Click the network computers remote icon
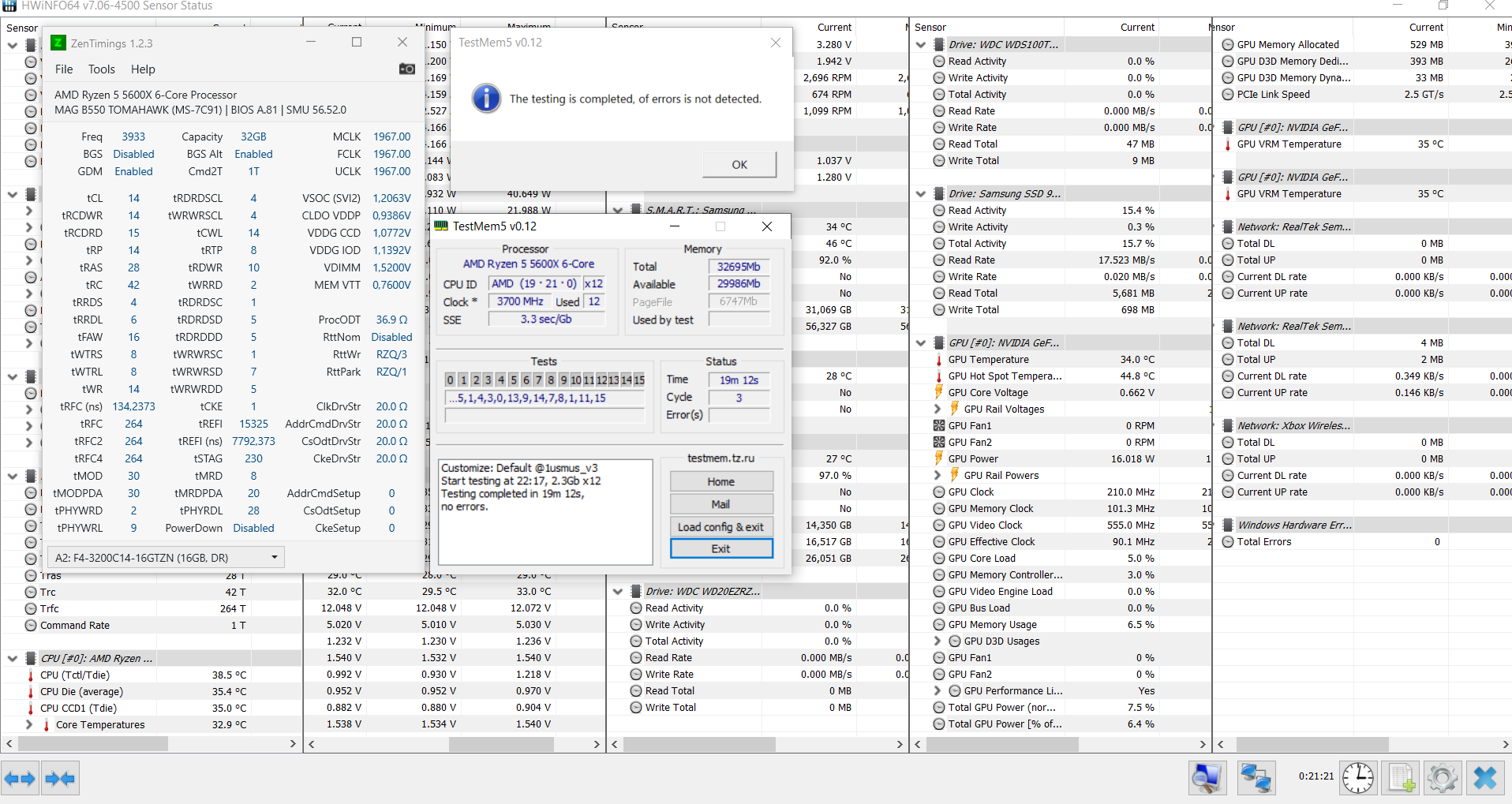Image resolution: width=1512 pixels, height=804 pixels. [x=1256, y=779]
